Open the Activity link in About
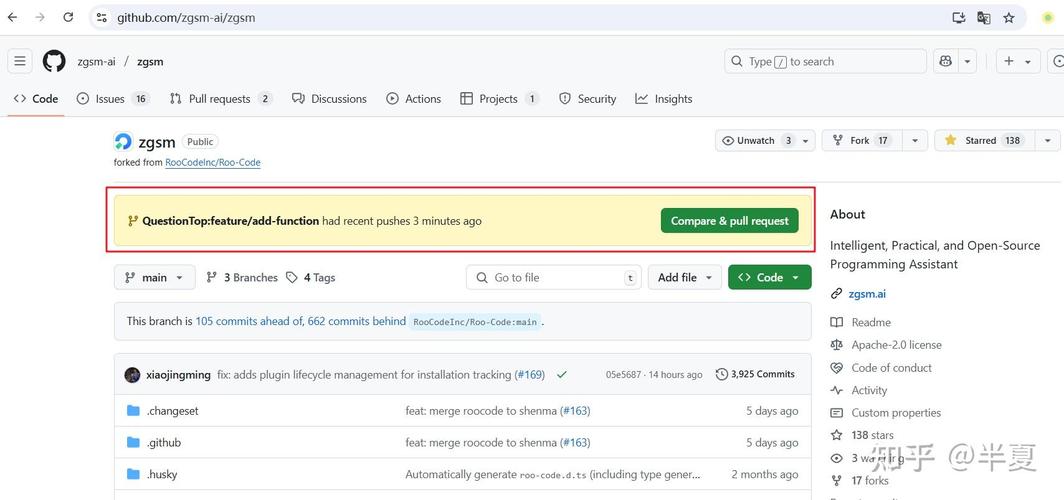This screenshot has width=1064, height=500. 869,390
